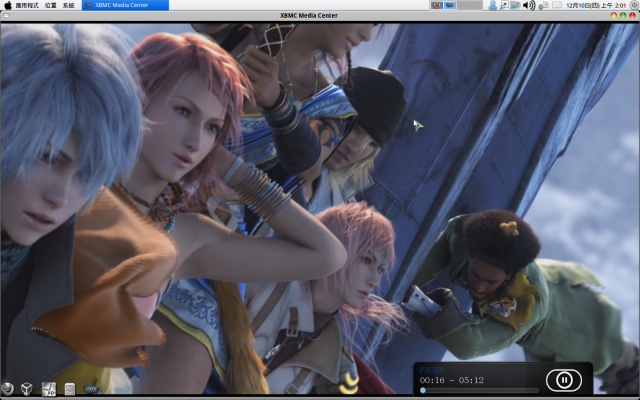
Task: Open the user status (person) icon
Action: pyautogui.click(x=493, y=5)
